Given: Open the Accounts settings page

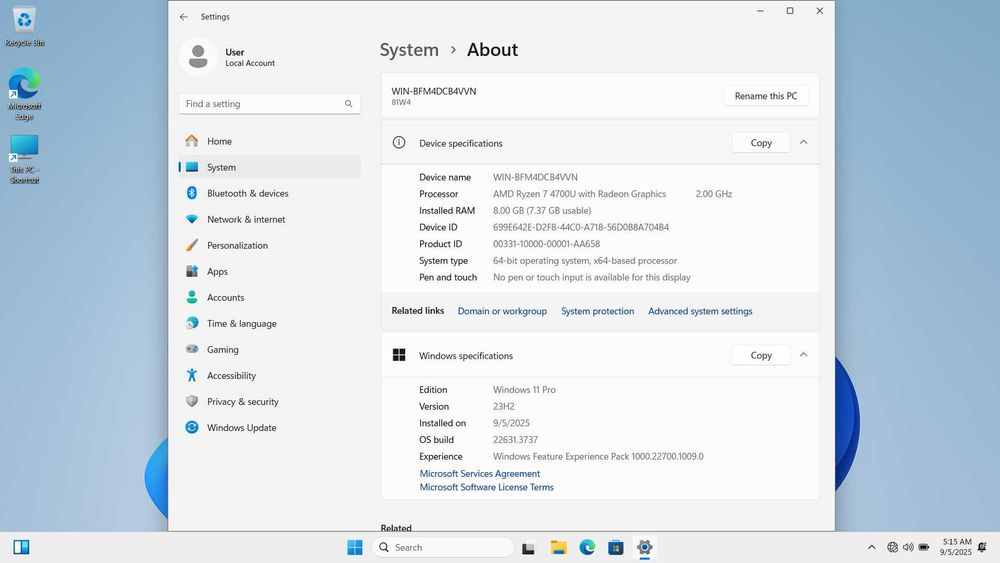Looking at the screenshot, I should click(x=270, y=297).
